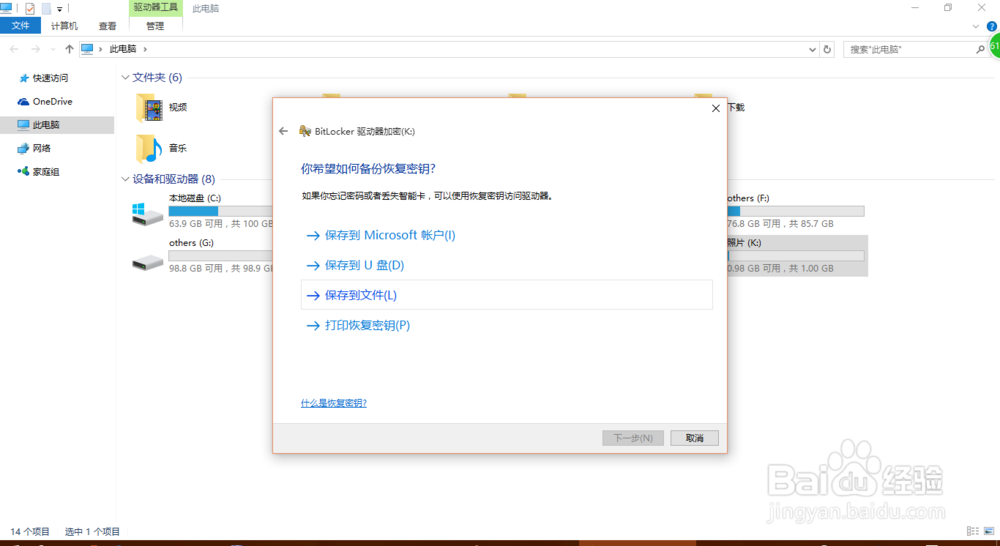Expand the ribbon with chevron
The width and height of the screenshot is (1000, 546).
[x=975, y=26]
